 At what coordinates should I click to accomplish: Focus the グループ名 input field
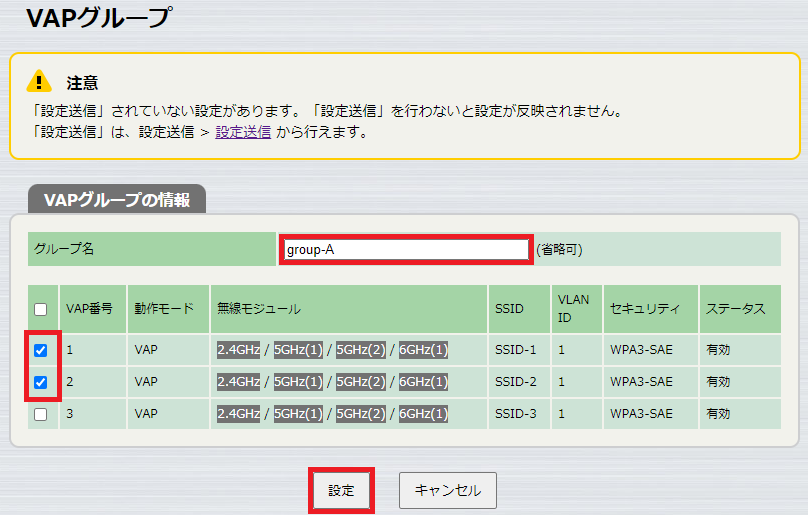[405, 249]
